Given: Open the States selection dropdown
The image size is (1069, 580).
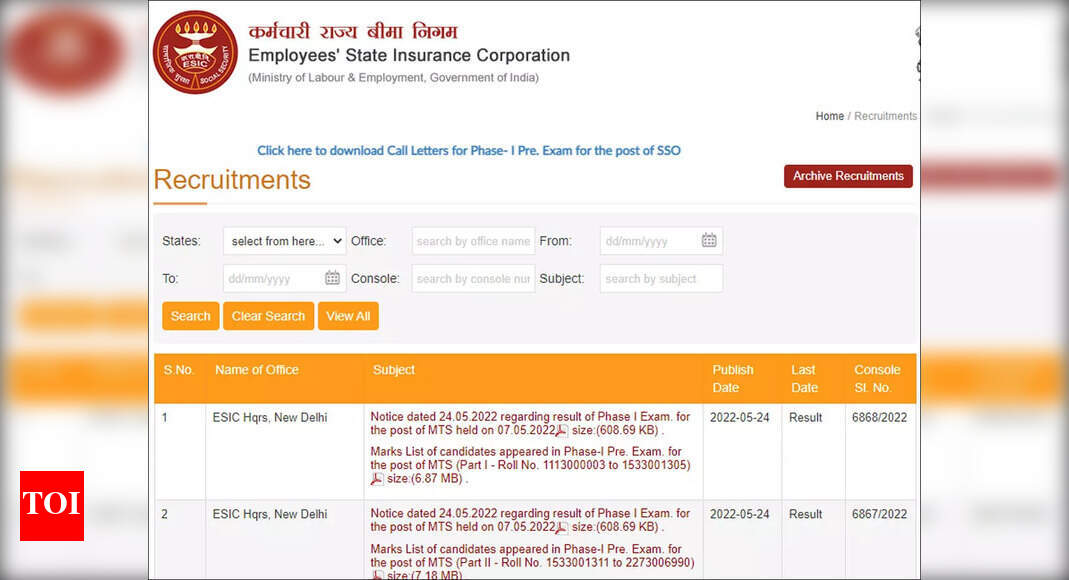Looking at the screenshot, I should pos(284,240).
